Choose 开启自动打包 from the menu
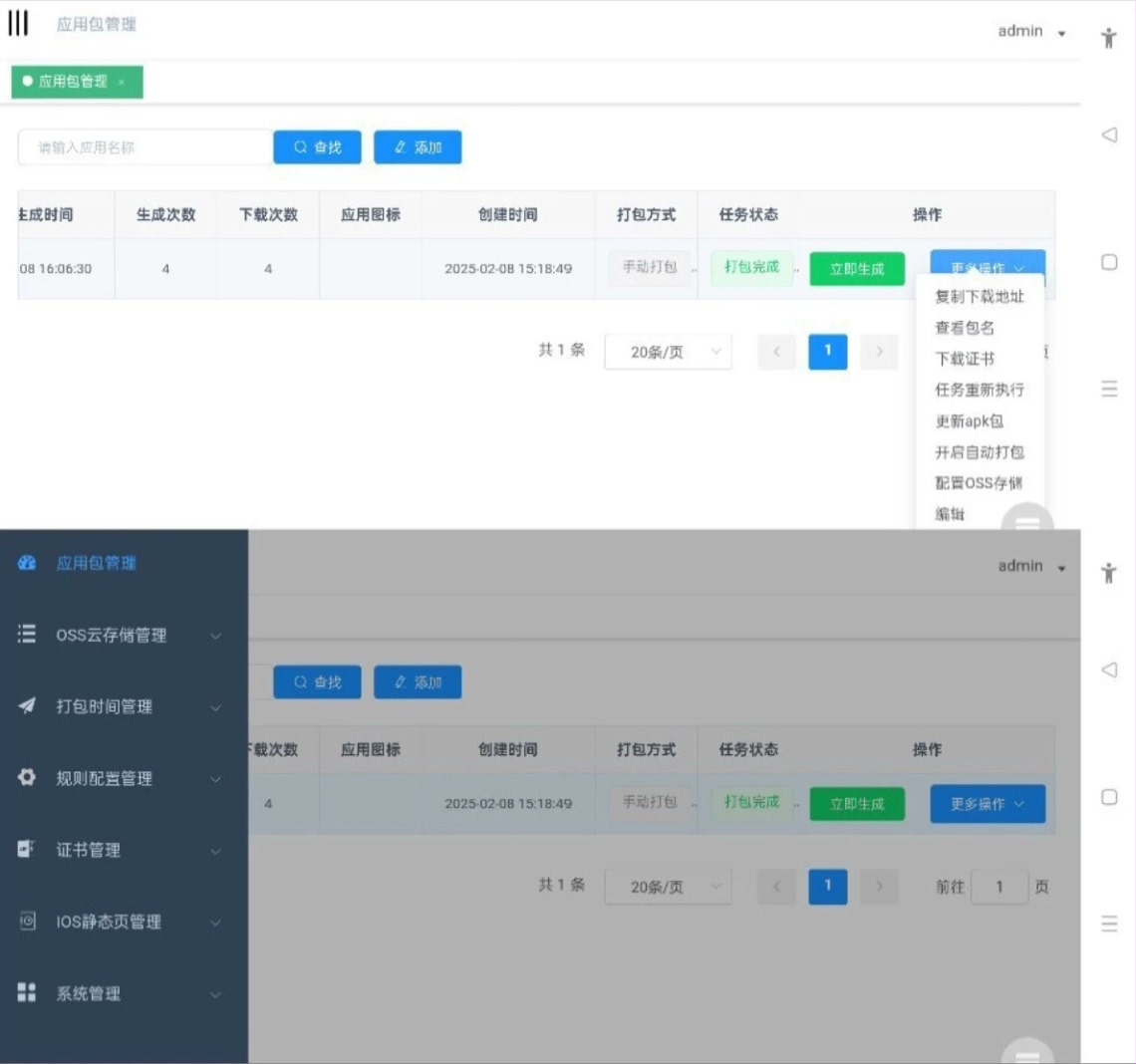Viewport: 1136px width, 1064px height. 980,452
